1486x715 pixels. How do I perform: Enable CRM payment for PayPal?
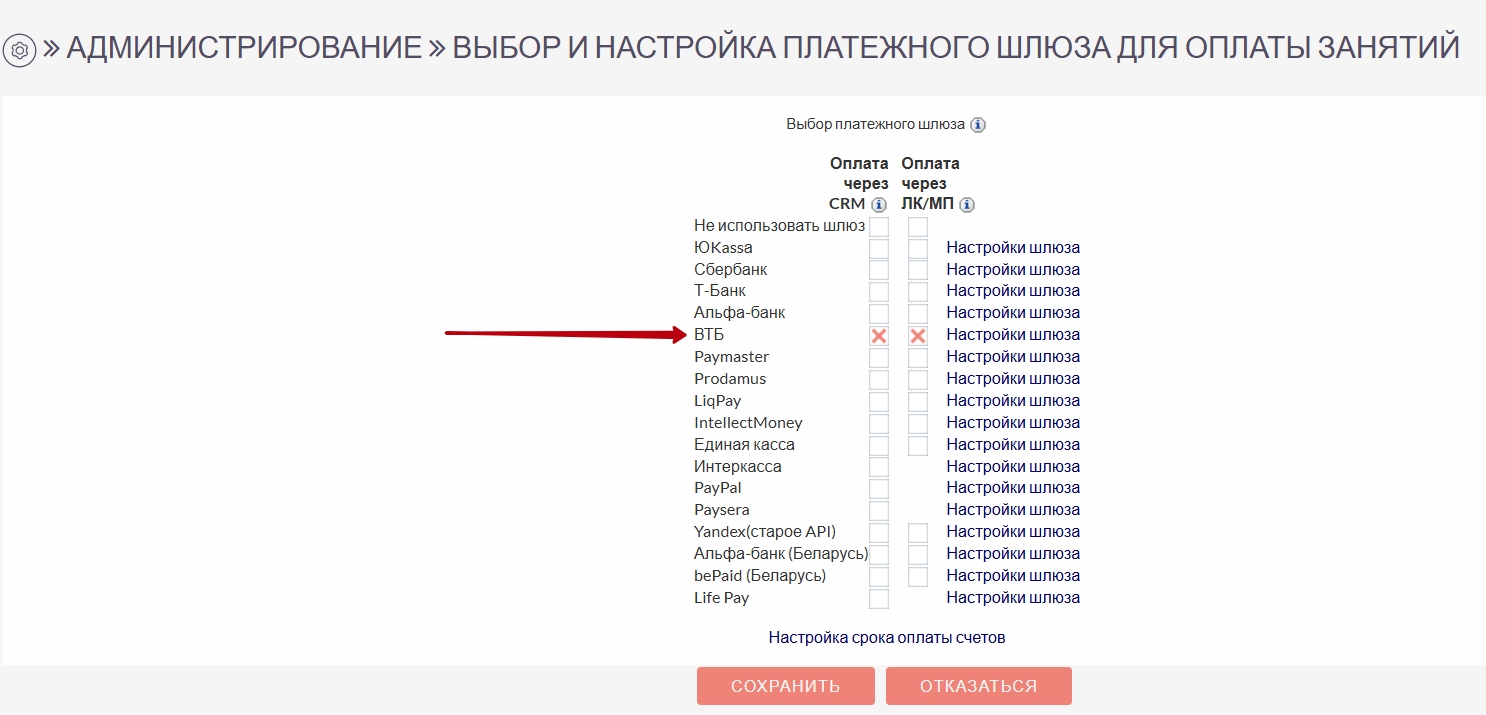coord(879,488)
